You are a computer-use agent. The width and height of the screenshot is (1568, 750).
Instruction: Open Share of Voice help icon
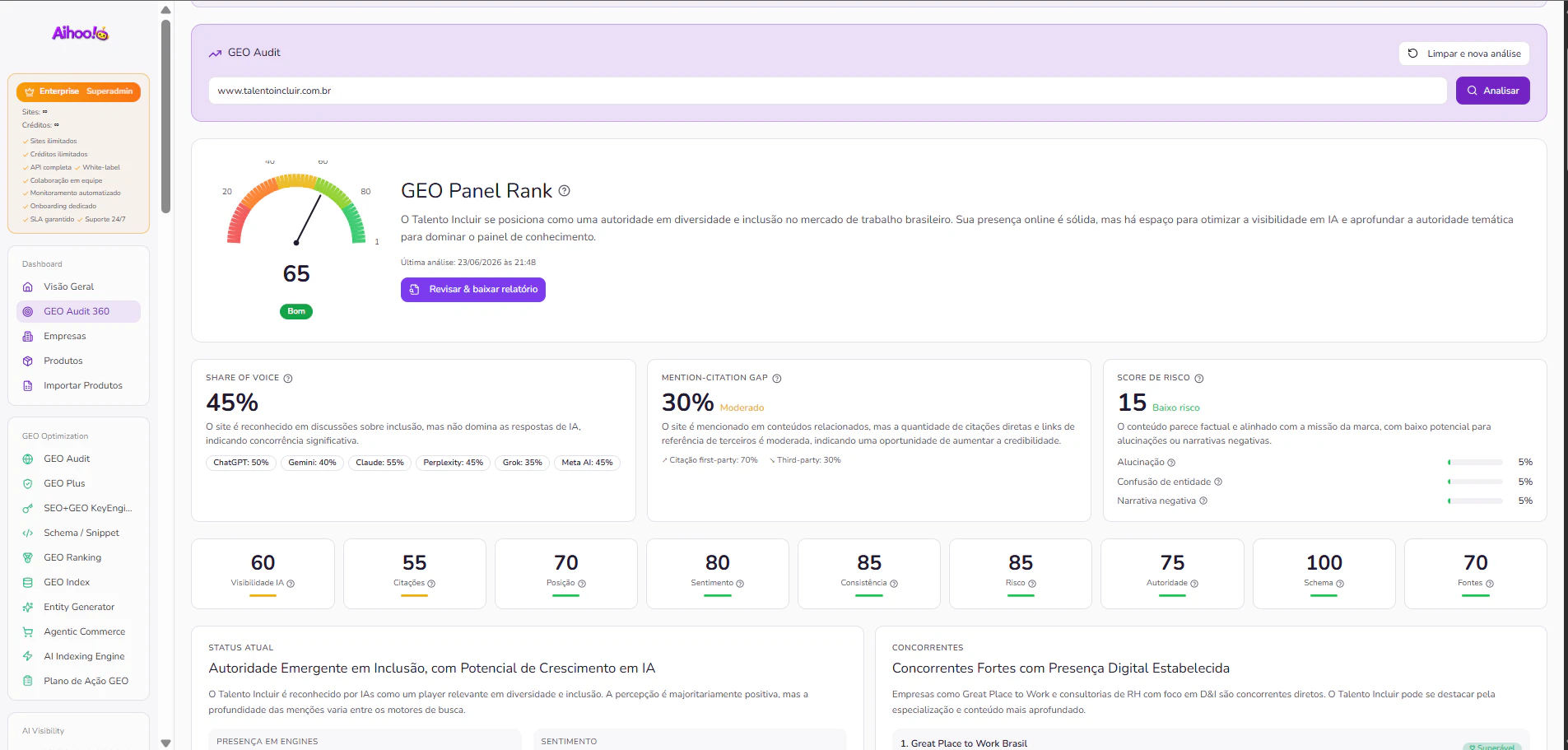pos(288,379)
